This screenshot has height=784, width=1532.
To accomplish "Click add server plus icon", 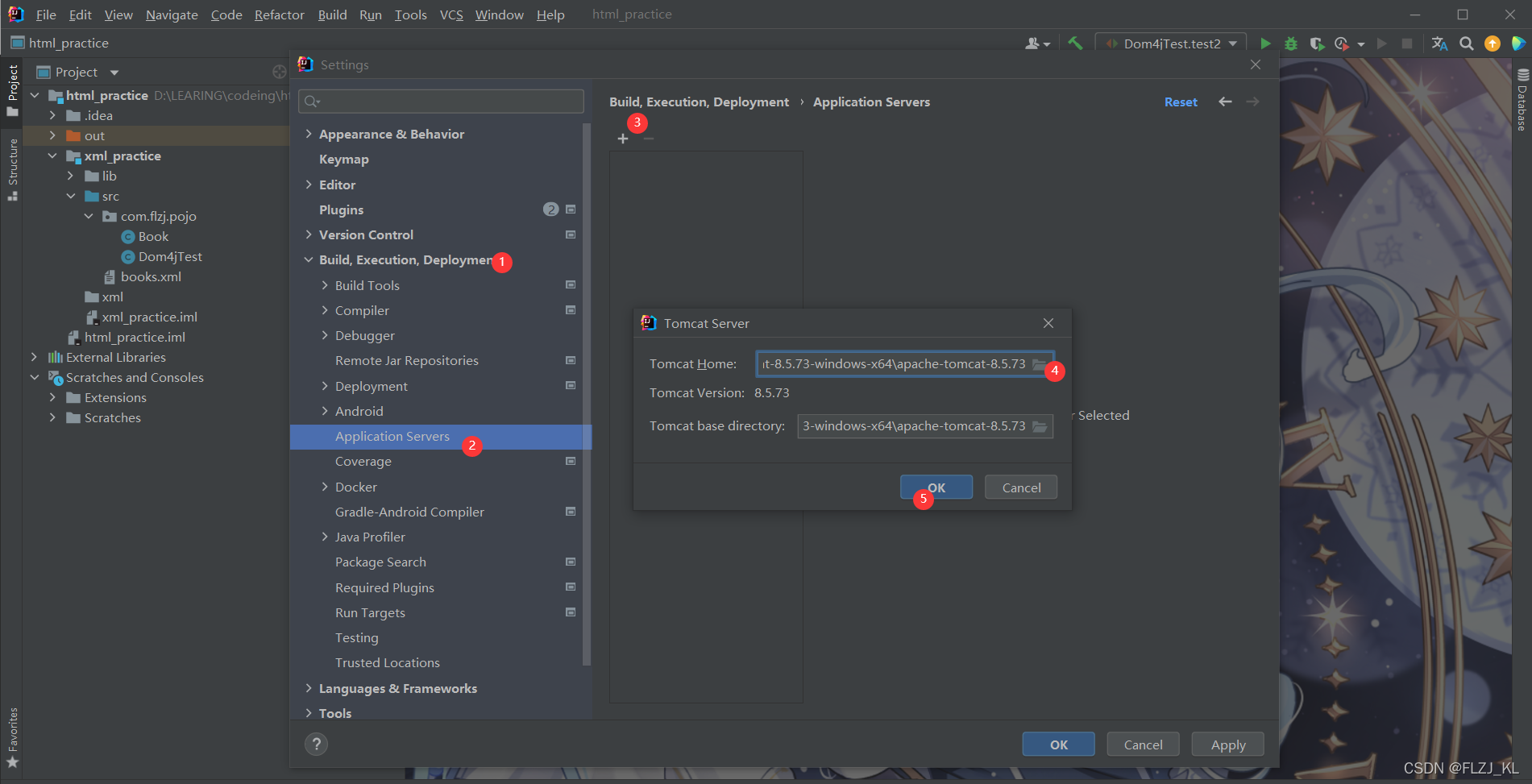I will click(x=623, y=139).
